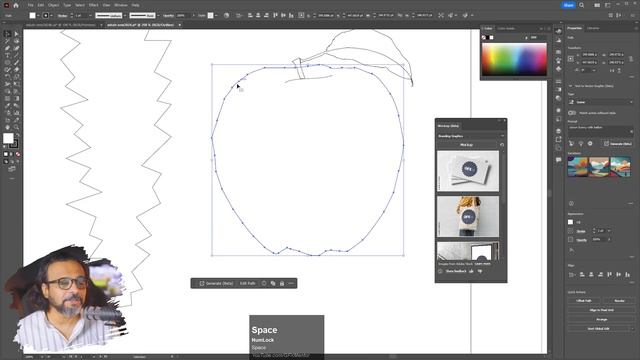Click the color spectrum in Color panel

[514, 60]
